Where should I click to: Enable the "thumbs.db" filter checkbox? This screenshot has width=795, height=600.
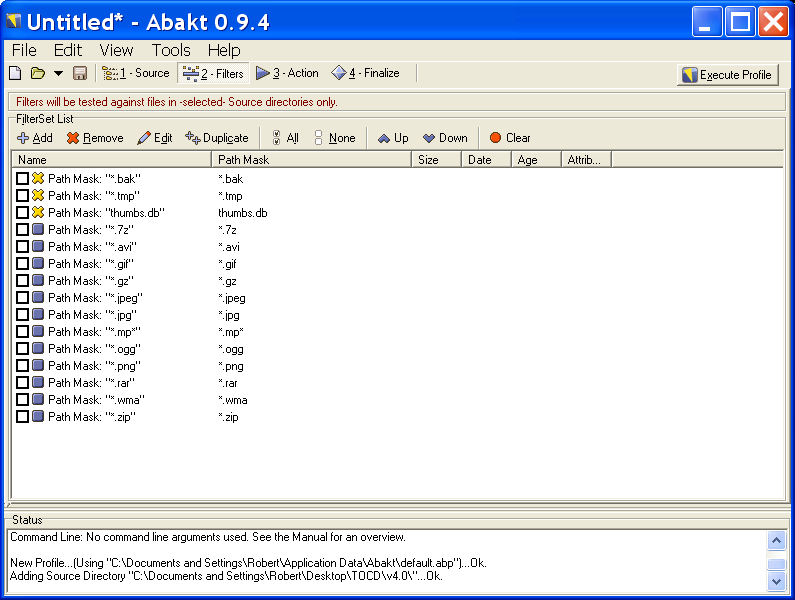(x=22, y=213)
